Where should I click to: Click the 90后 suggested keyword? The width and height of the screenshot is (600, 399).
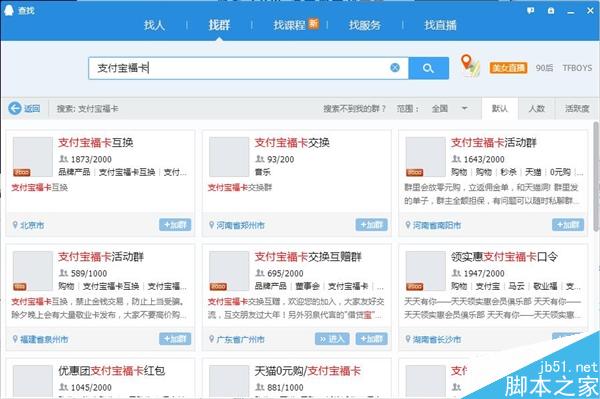pyautogui.click(x=544, y=68)
